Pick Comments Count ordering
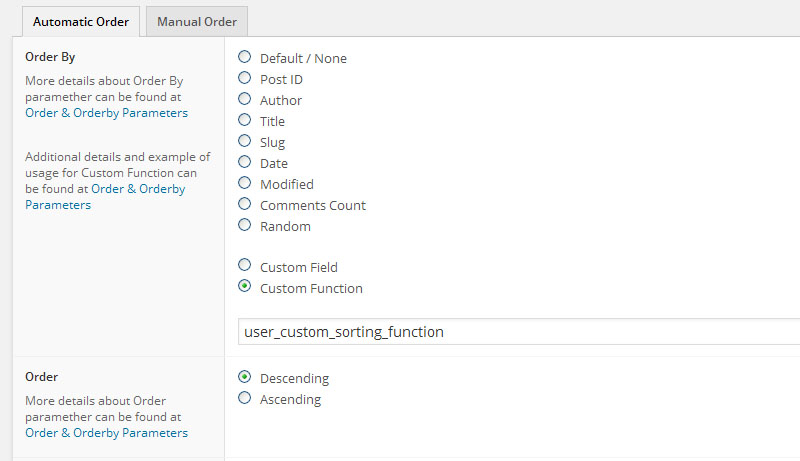Screen dimensions: 800x461 (x=244, y=204)
